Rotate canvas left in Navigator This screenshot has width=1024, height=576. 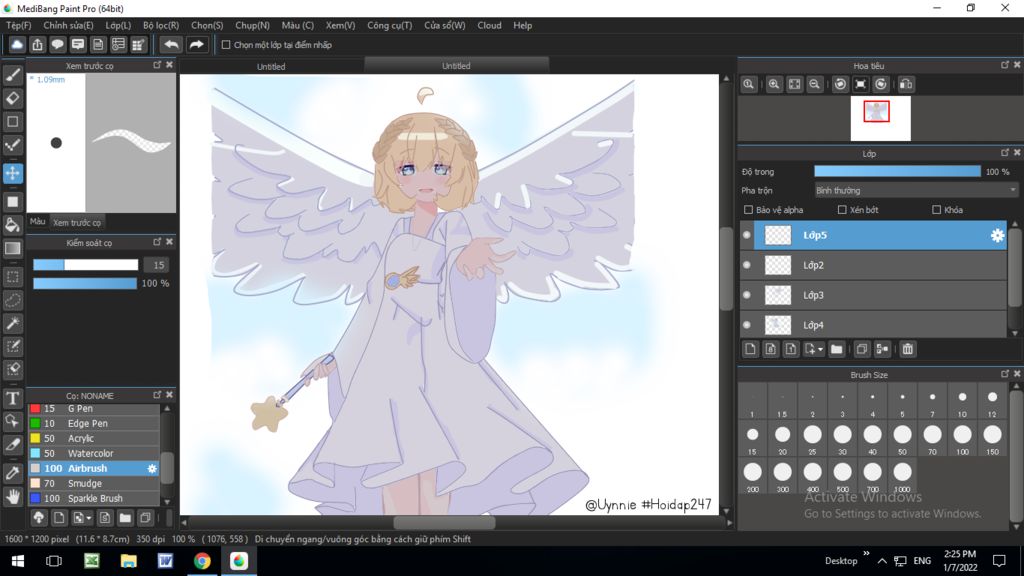click(840, 84)
